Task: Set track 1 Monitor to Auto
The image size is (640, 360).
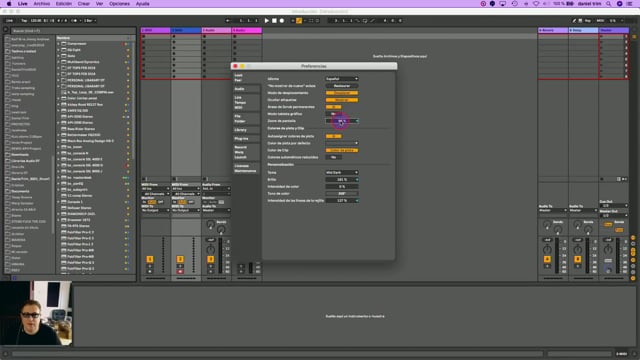Action: tap(152, 202)
